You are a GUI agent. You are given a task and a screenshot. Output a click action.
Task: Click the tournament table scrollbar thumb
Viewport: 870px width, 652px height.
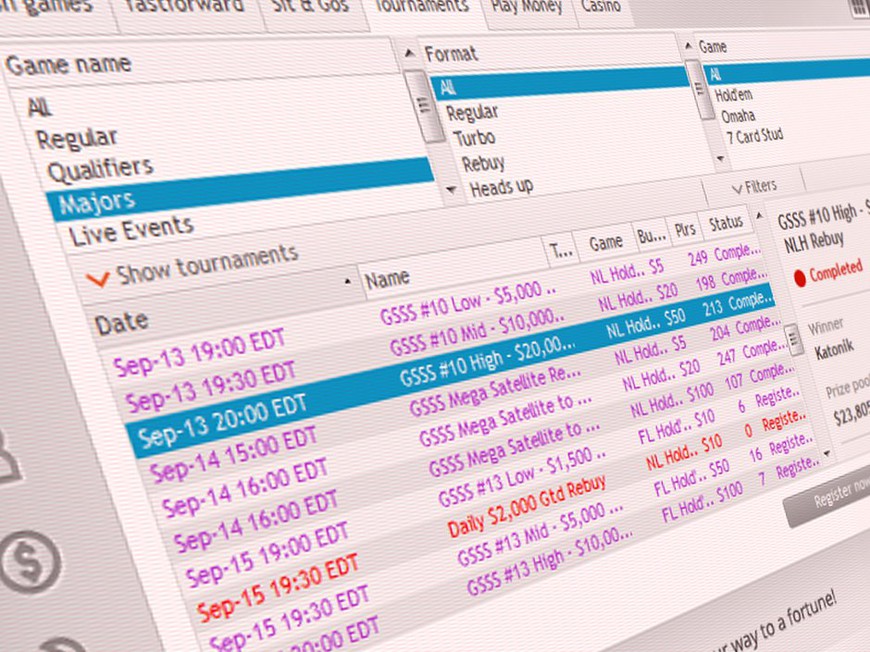[795, 340]
